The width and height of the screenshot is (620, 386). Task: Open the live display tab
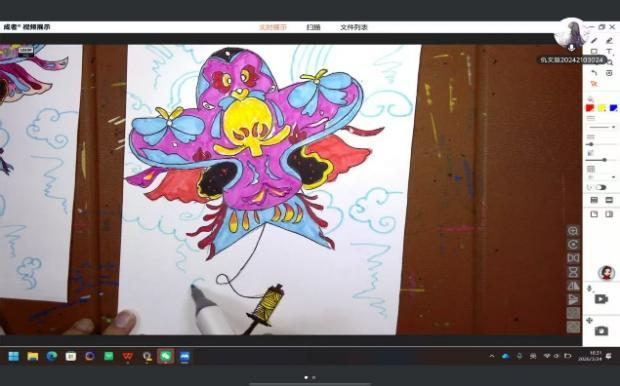coord(273,27)
